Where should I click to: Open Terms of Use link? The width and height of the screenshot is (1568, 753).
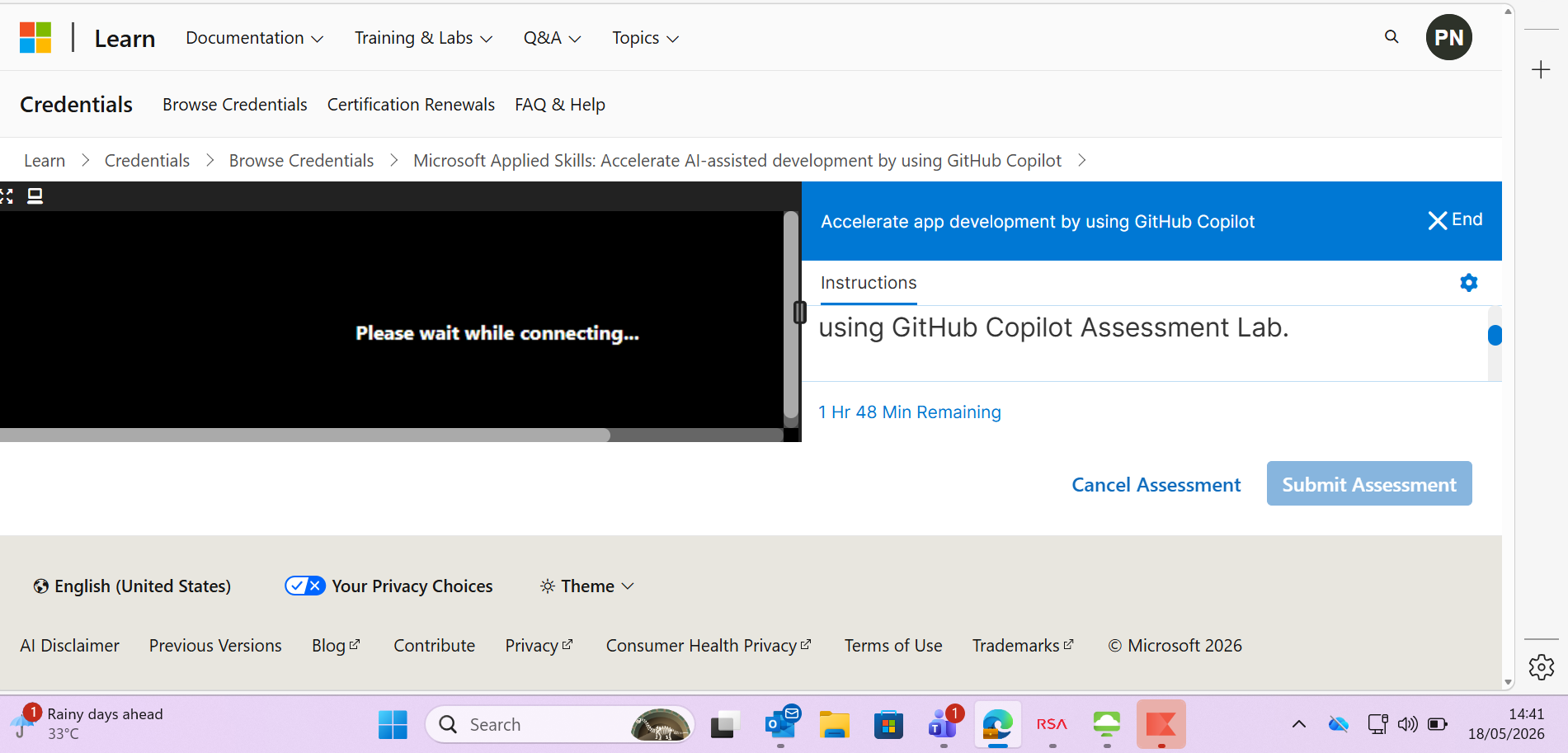click(x=893, y=646)
